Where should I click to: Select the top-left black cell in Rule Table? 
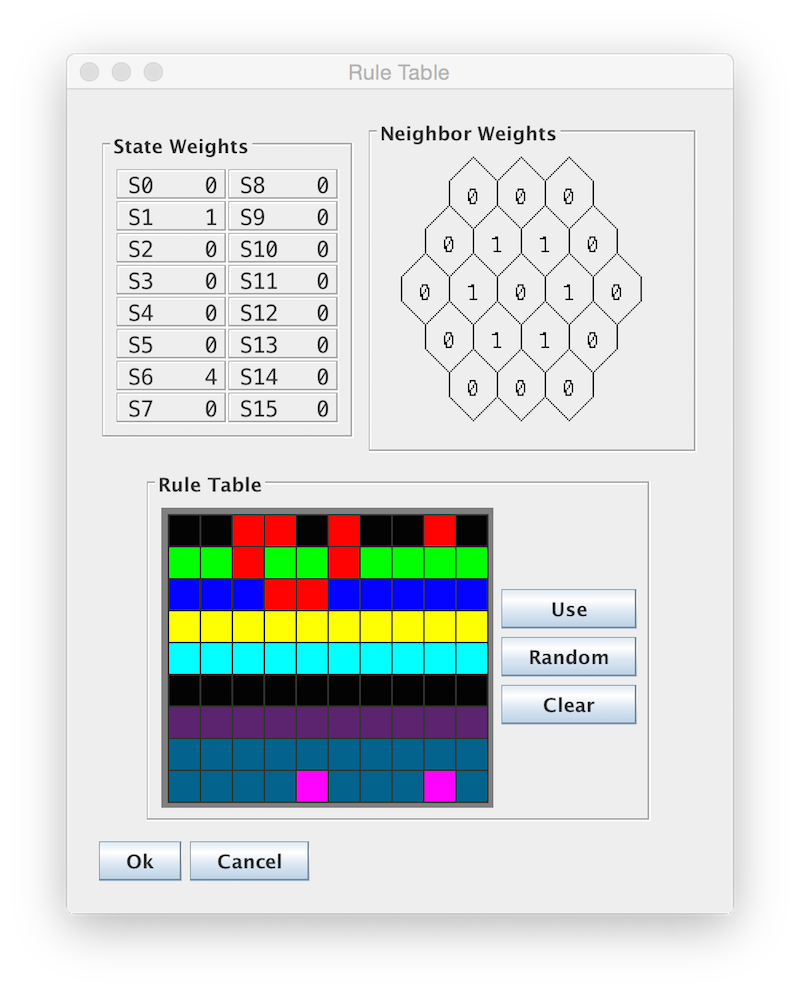point(184,530)
